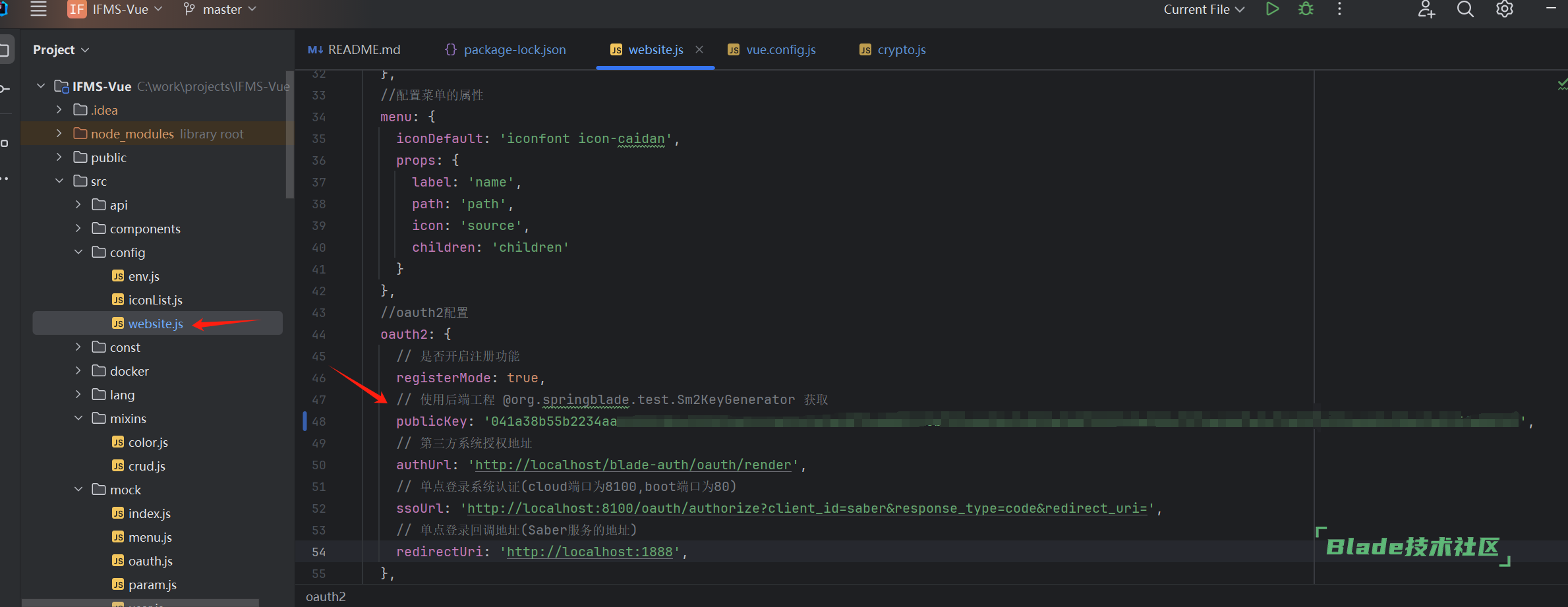Expand the docker folder
This screenshot has height=607, width=1568.
pyautogui.click(x=78, y=370)
